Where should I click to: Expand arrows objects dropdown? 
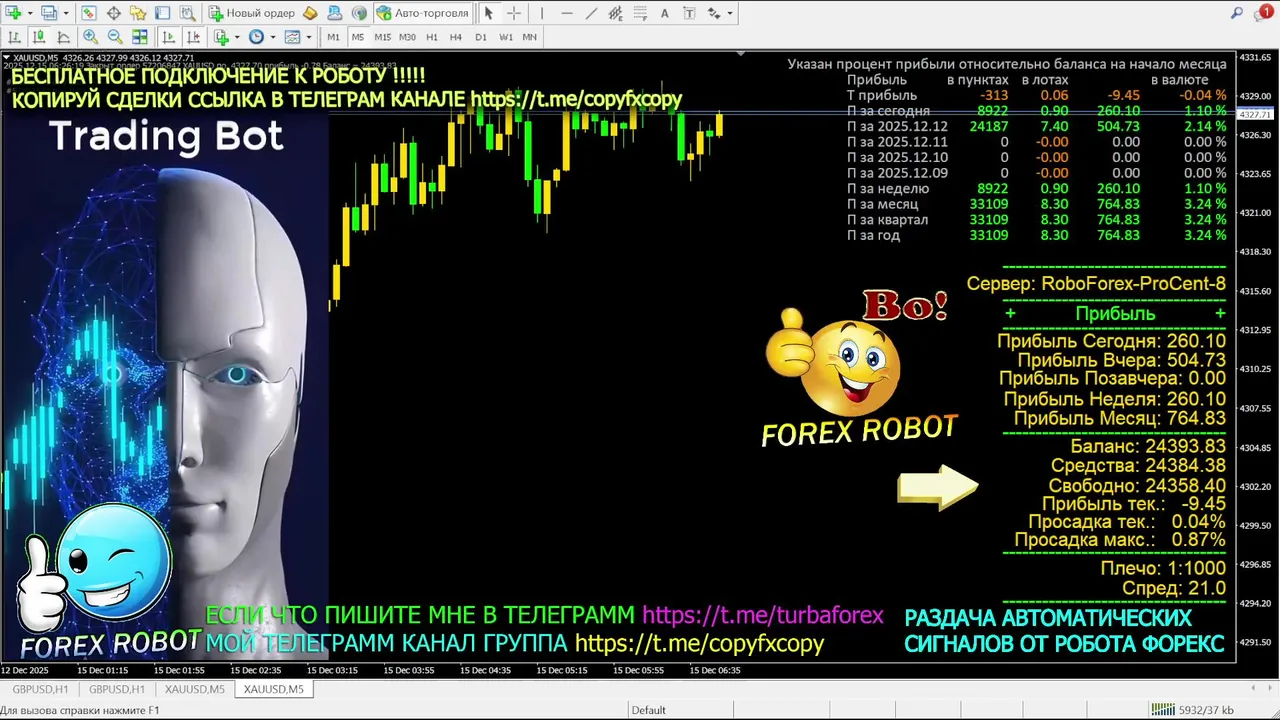[730, 13]
